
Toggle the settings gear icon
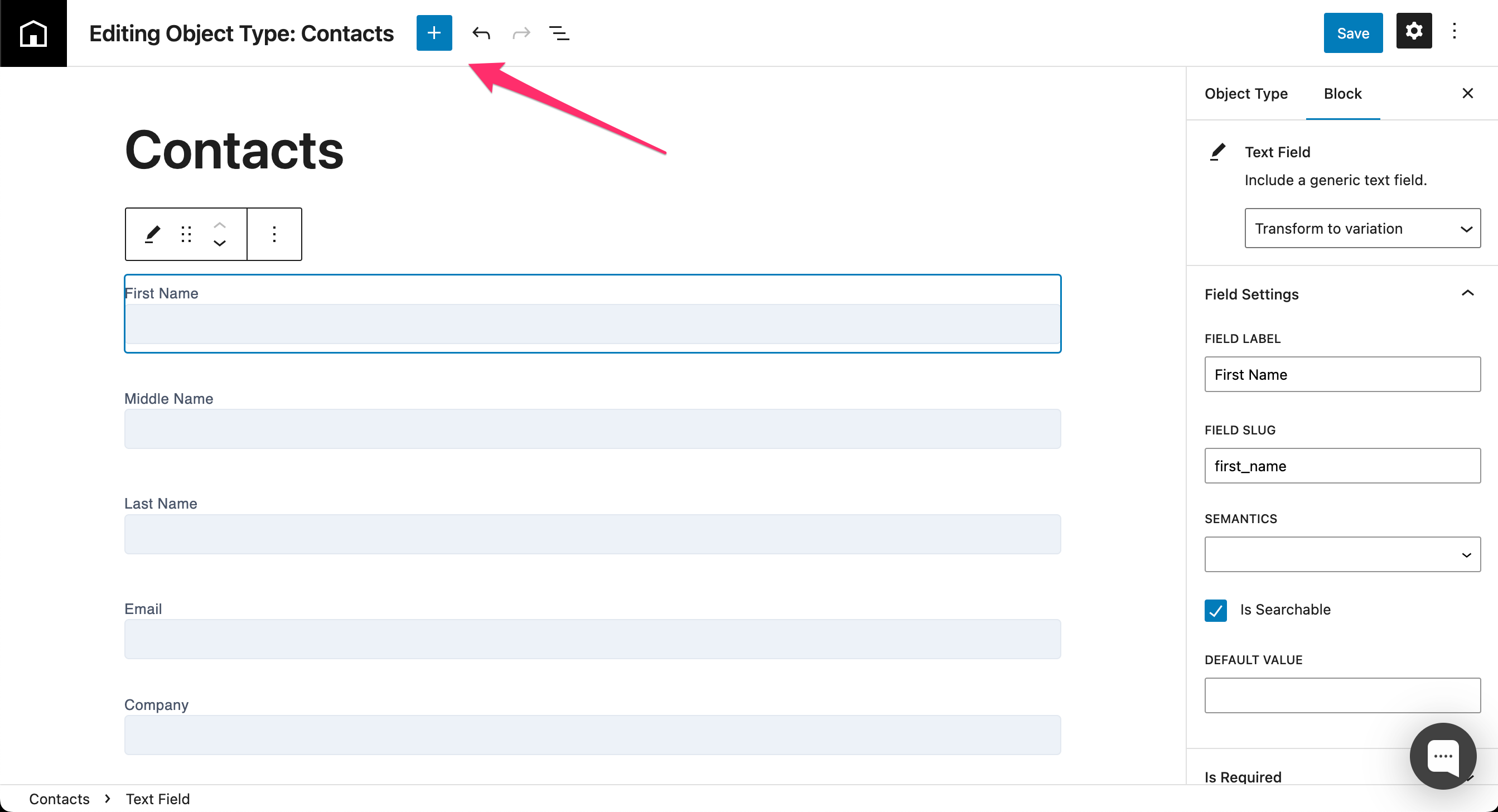click(1413, 31)
